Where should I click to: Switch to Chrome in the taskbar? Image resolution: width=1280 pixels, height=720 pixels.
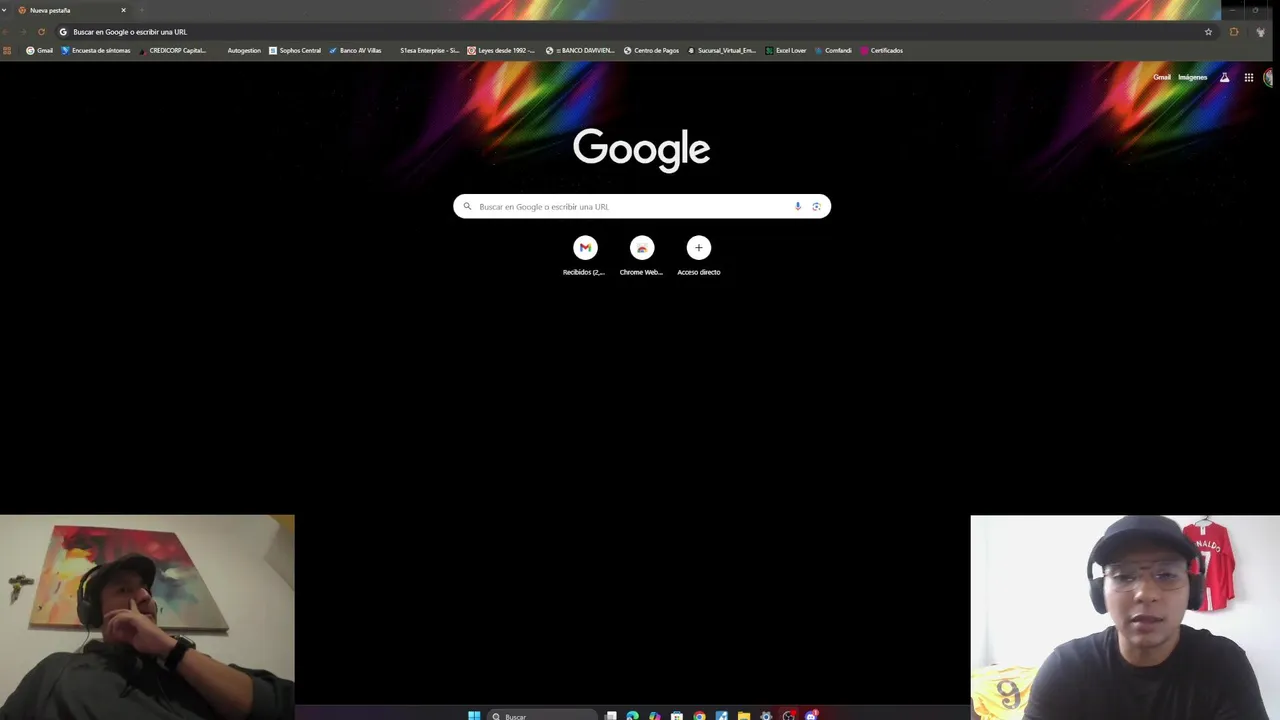699,716
